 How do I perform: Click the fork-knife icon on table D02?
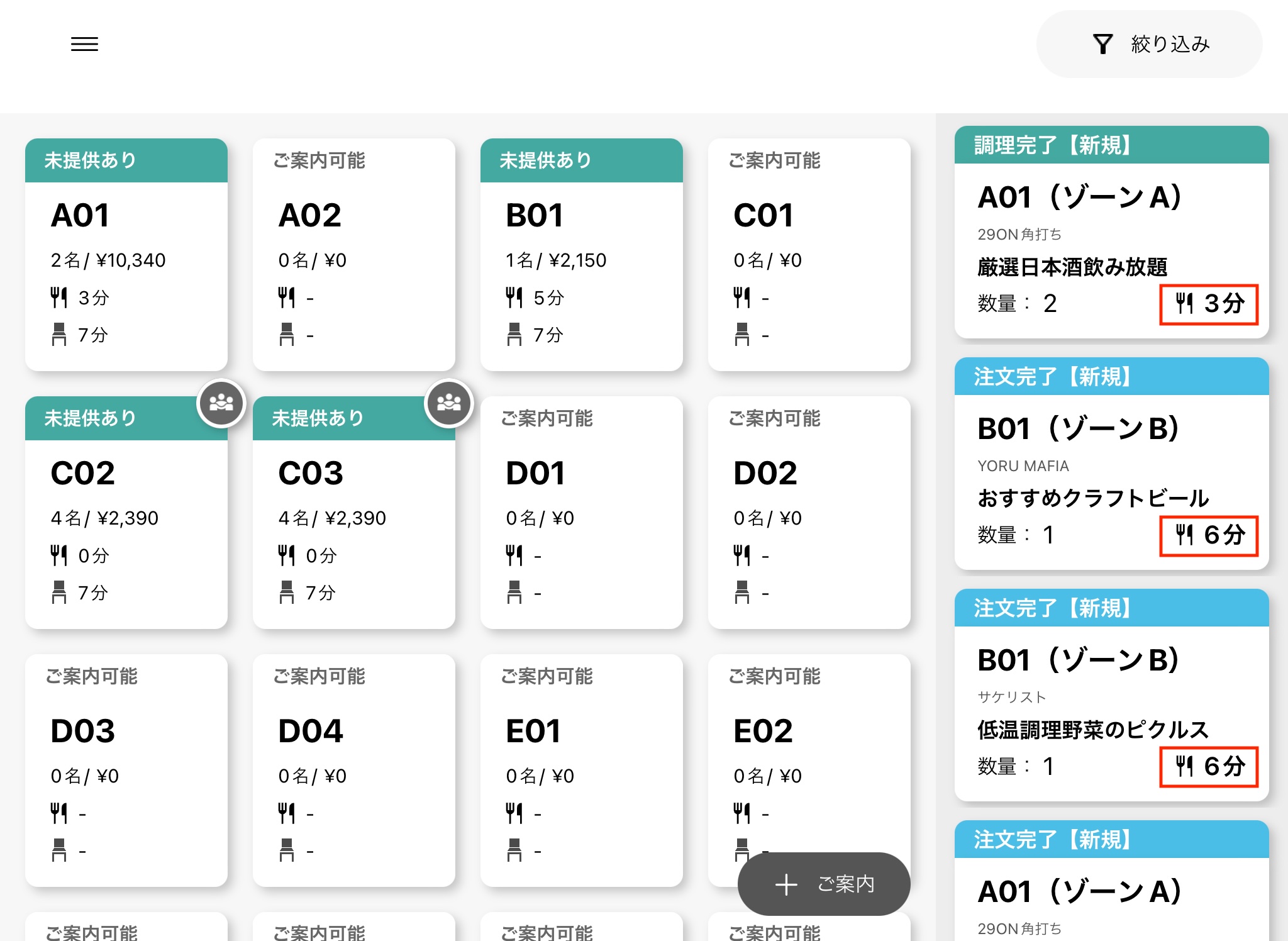[741, 555]
